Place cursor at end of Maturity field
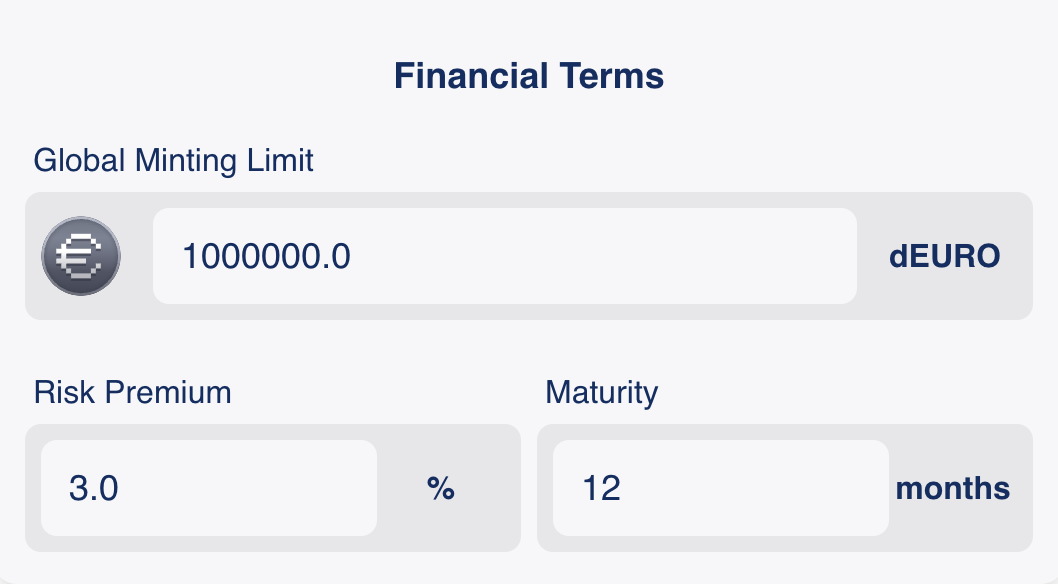 (860, 489)
